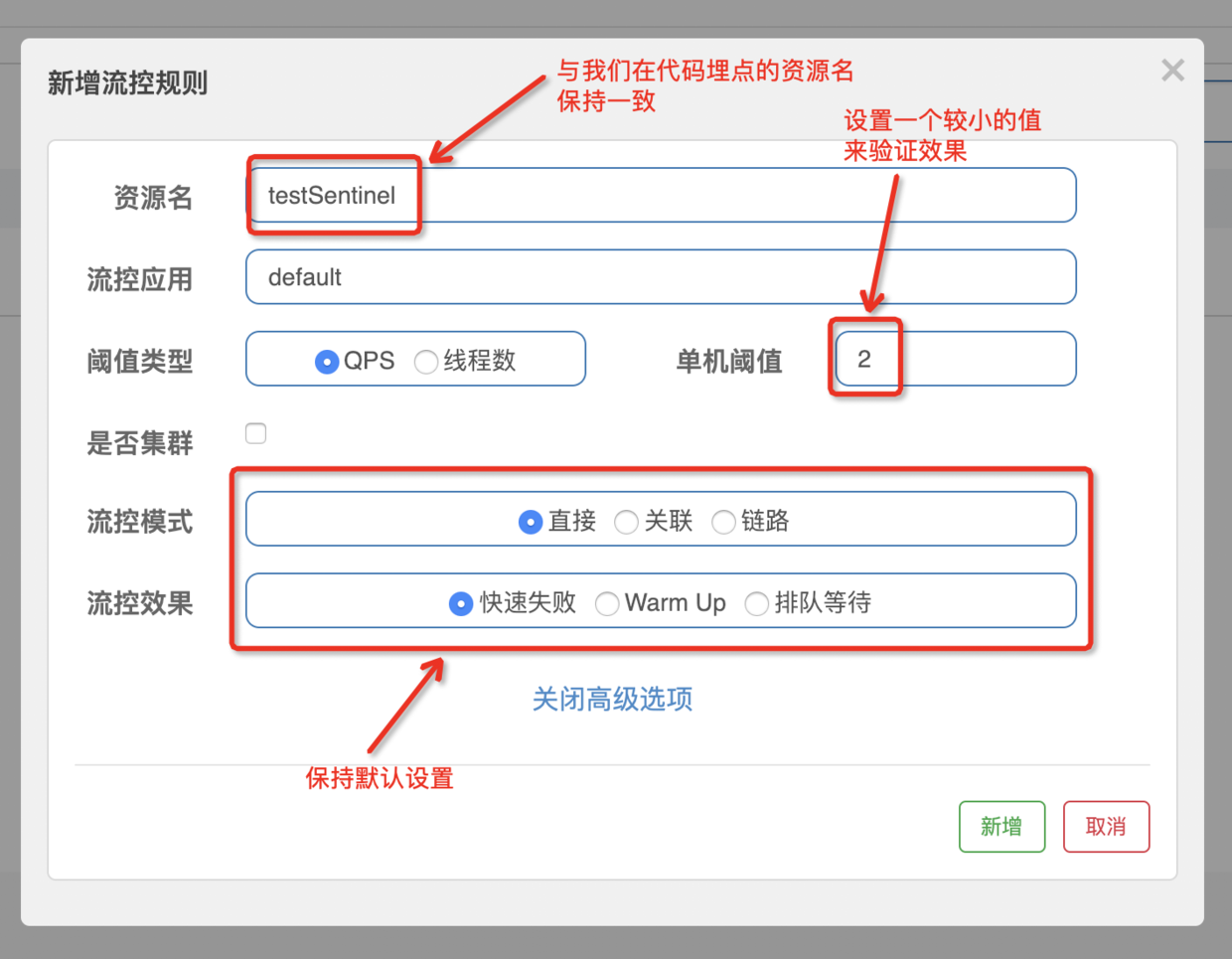Click the 取消 button to cancel
The width and height of the screenshot is (1232, 959).
[x=1106, y=826]
